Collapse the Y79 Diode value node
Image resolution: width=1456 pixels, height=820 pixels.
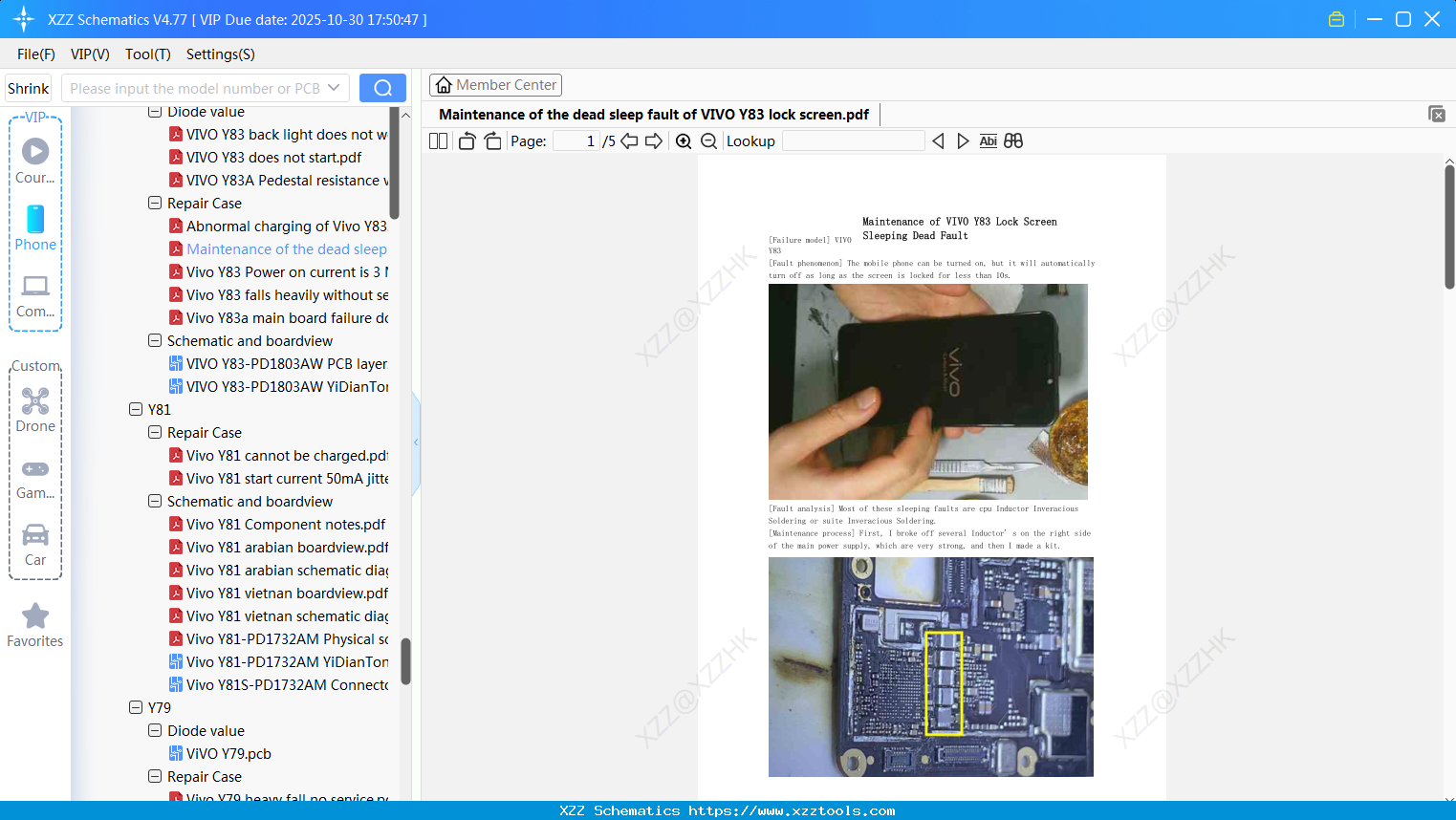154,730
